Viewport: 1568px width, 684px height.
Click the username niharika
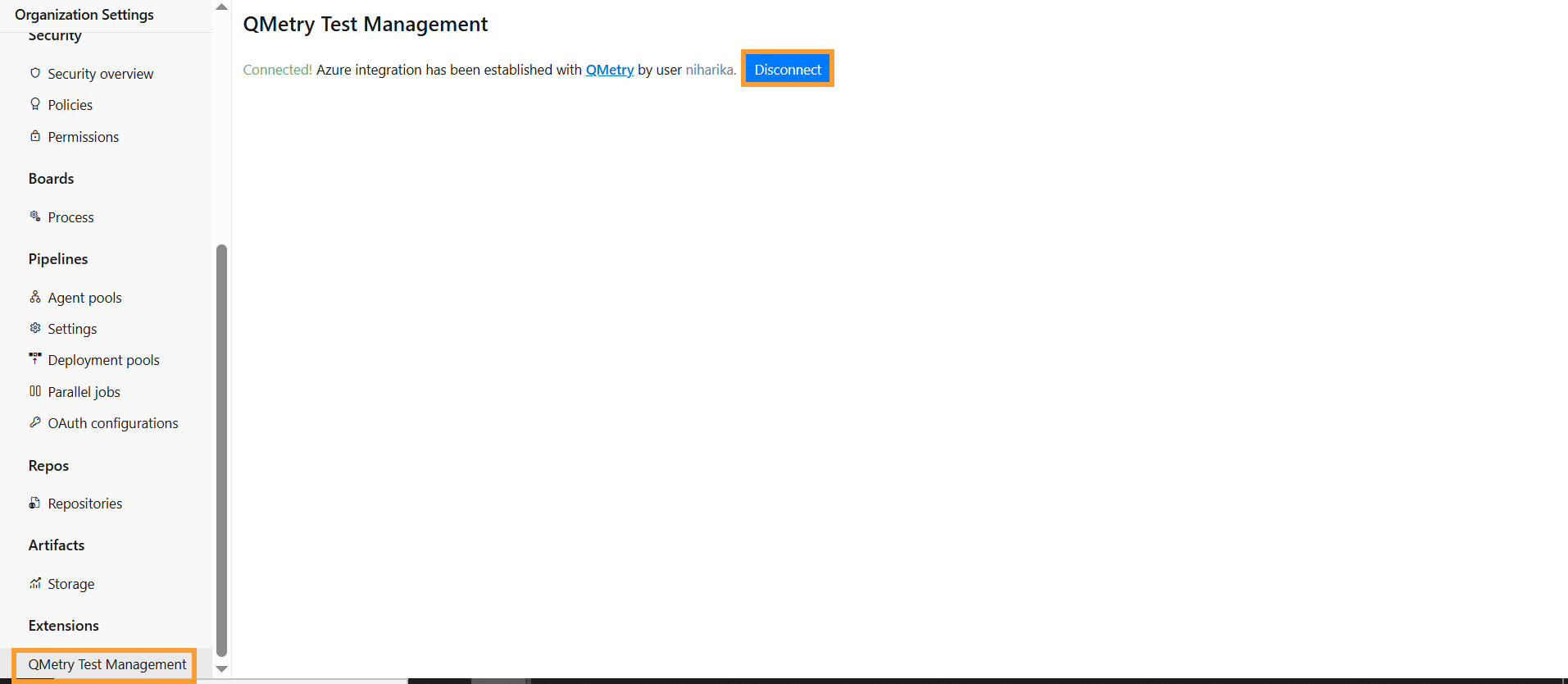[x=709, y=70]
